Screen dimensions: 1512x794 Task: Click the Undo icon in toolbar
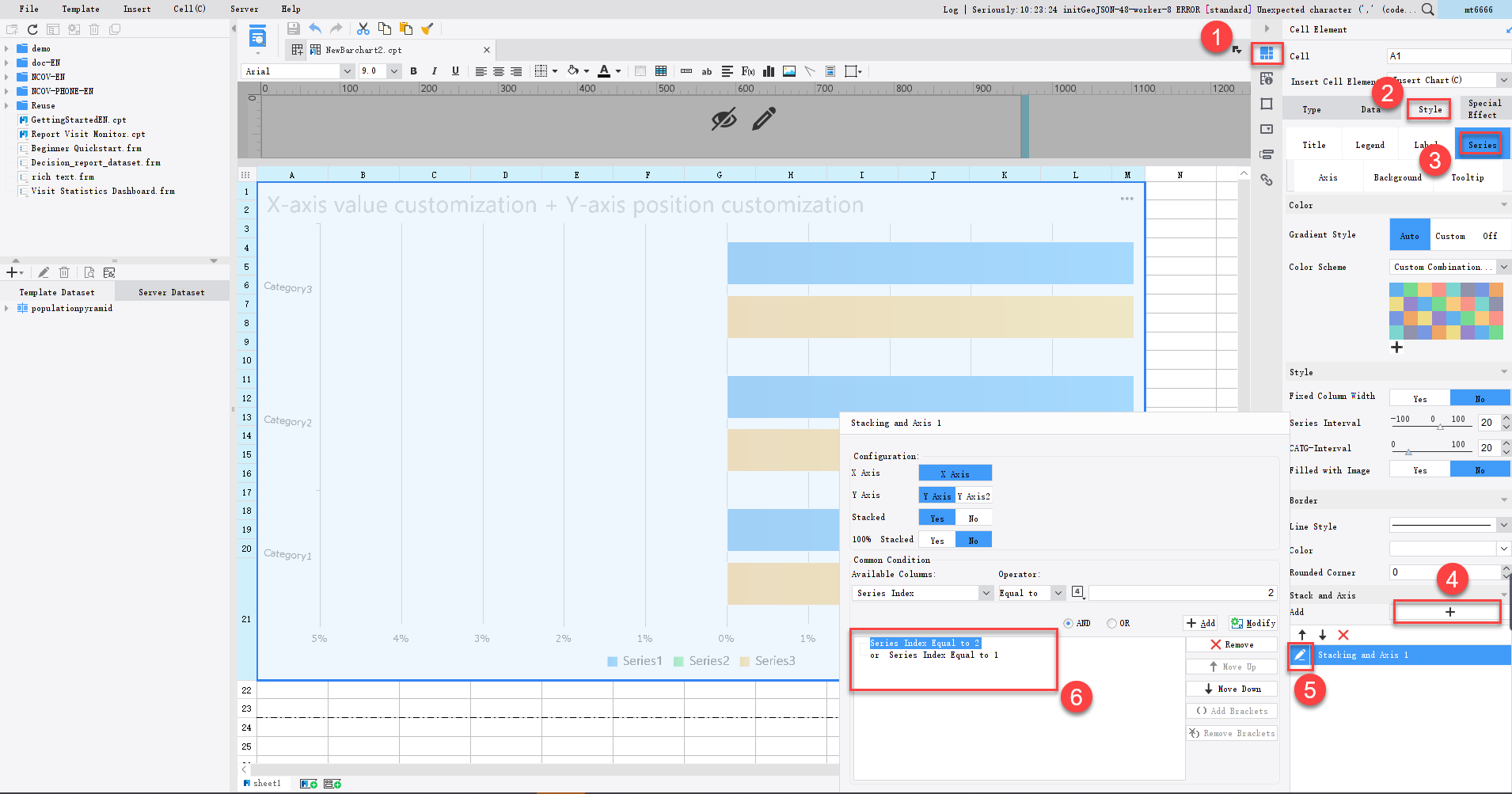pos(314,28)
